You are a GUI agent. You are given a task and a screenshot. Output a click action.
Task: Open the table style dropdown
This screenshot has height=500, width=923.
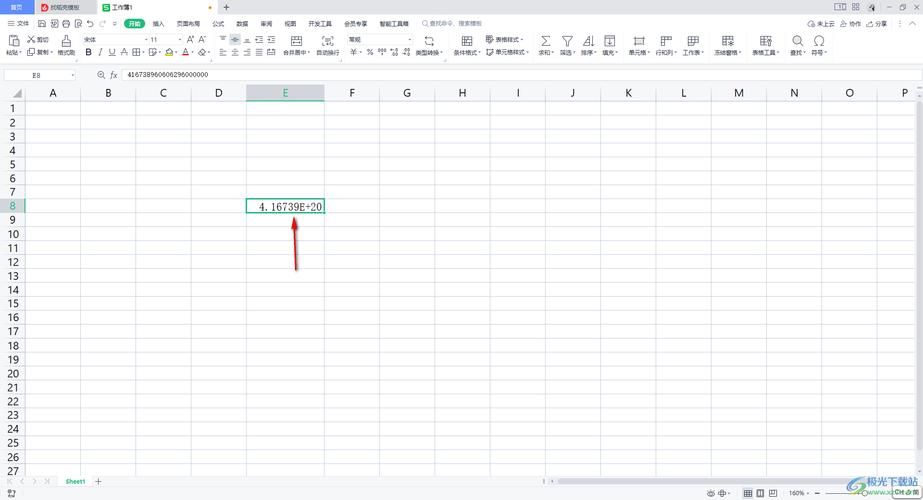coord(504,39)
